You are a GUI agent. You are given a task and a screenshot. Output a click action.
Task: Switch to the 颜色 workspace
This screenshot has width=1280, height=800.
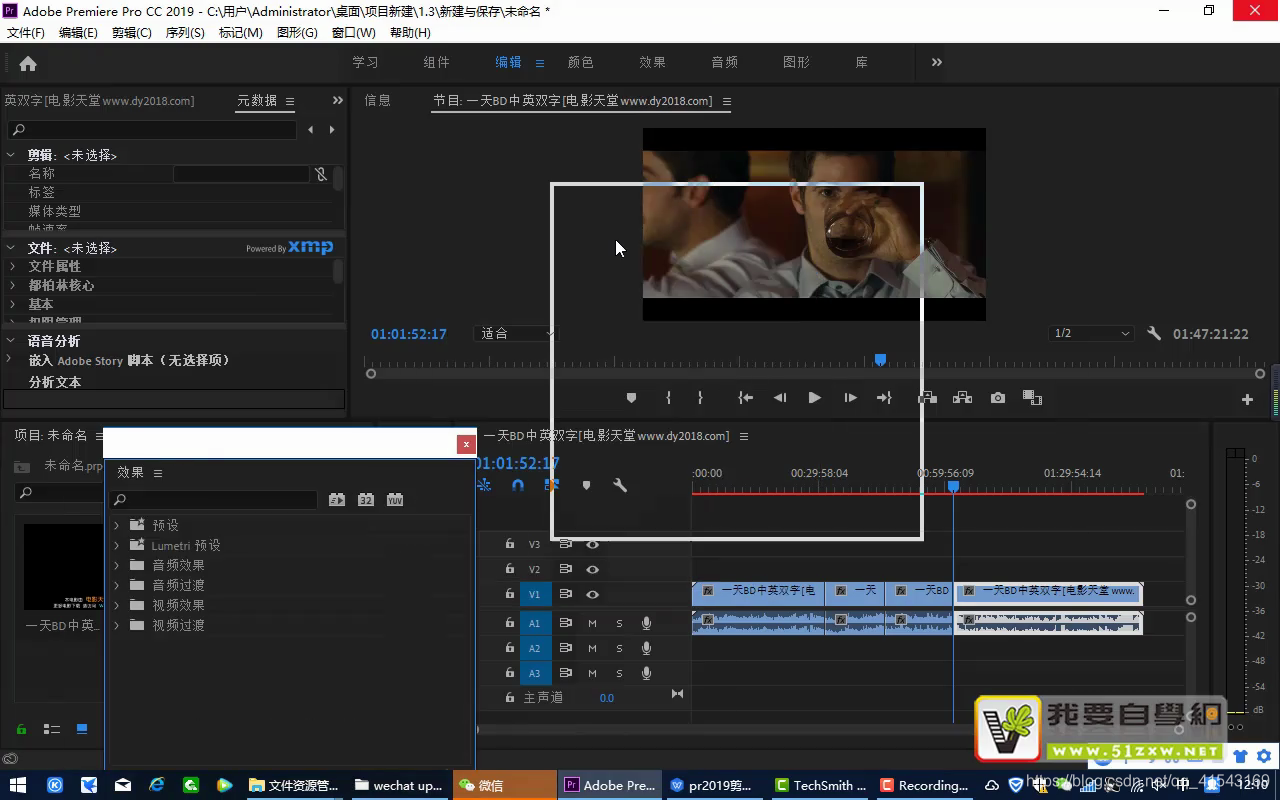point(580,62)
